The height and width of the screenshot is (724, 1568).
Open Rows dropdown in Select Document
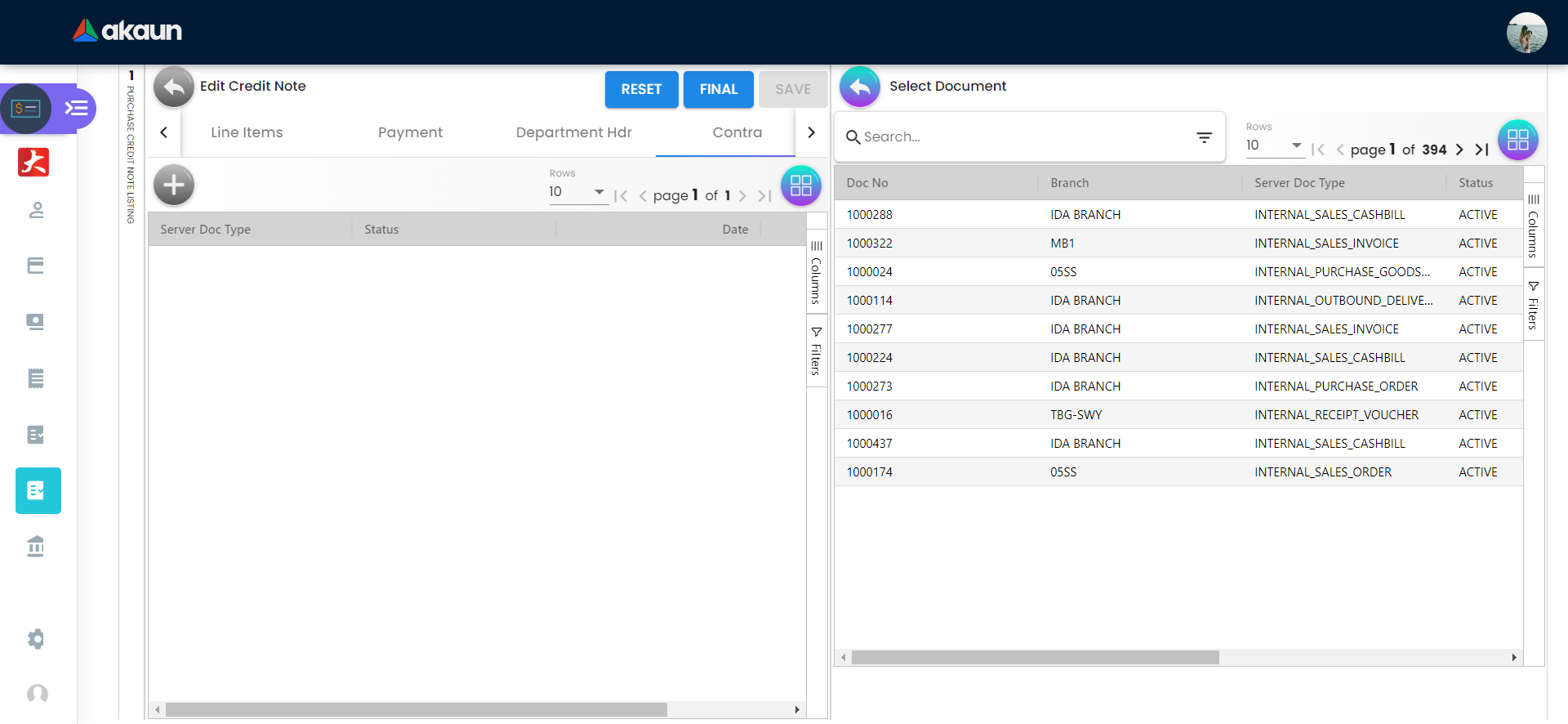(1273, 145)
